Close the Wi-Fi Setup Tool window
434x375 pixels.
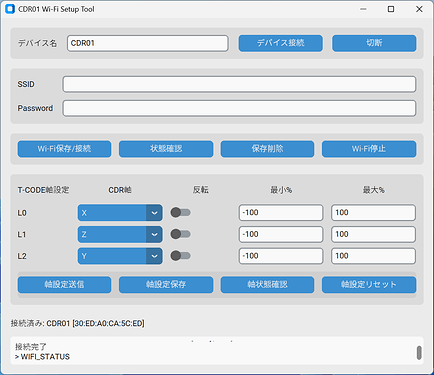419,9
